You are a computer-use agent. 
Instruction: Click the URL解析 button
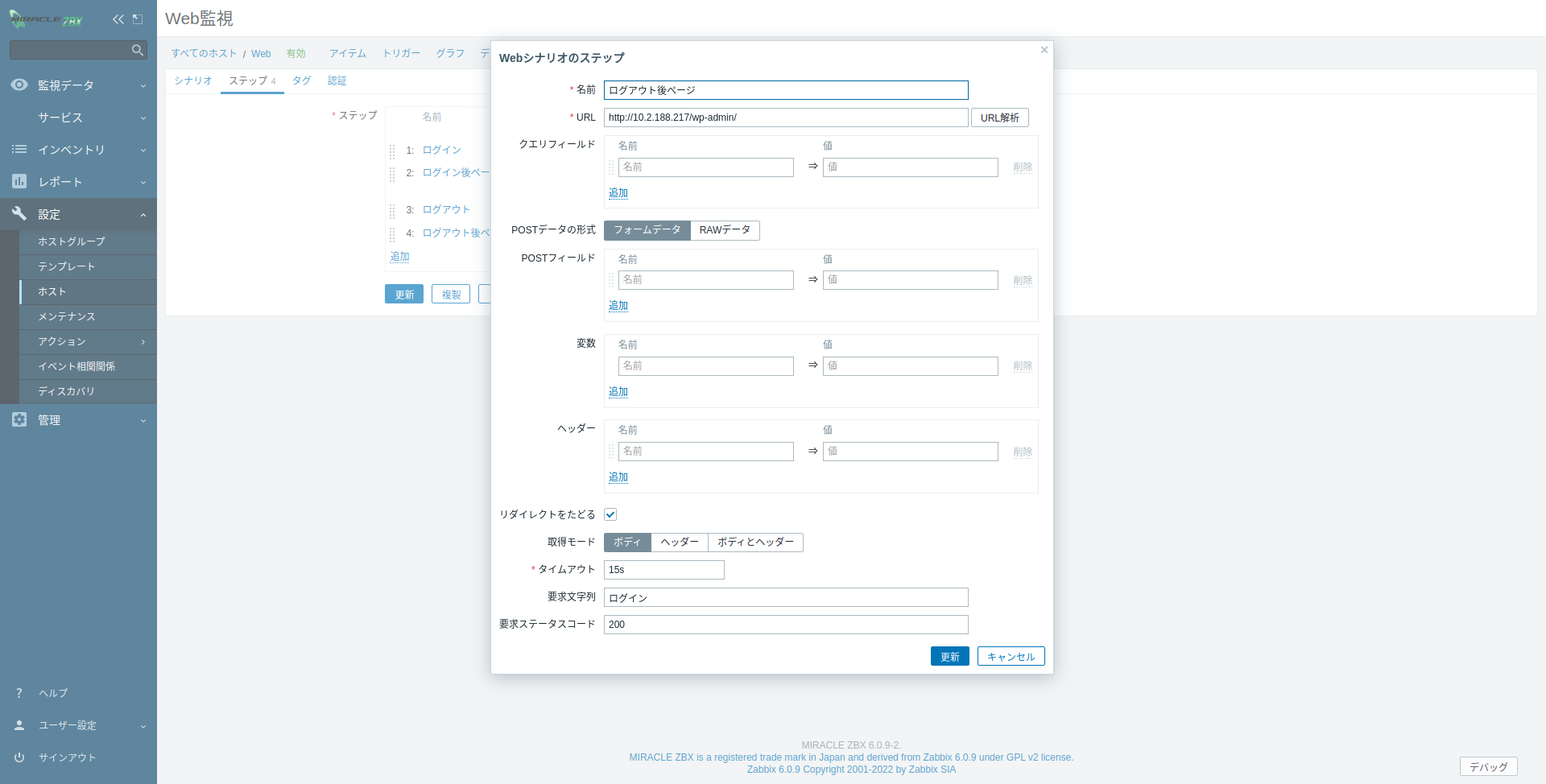(x=999, y=118)
